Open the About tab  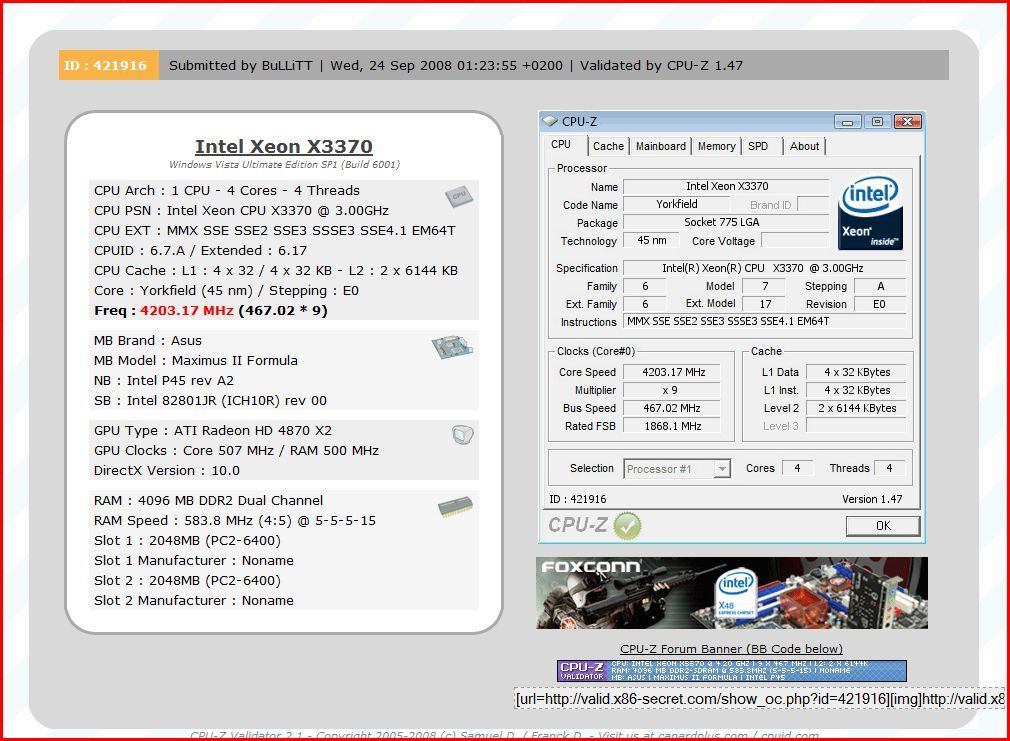[x=805, y=146]
